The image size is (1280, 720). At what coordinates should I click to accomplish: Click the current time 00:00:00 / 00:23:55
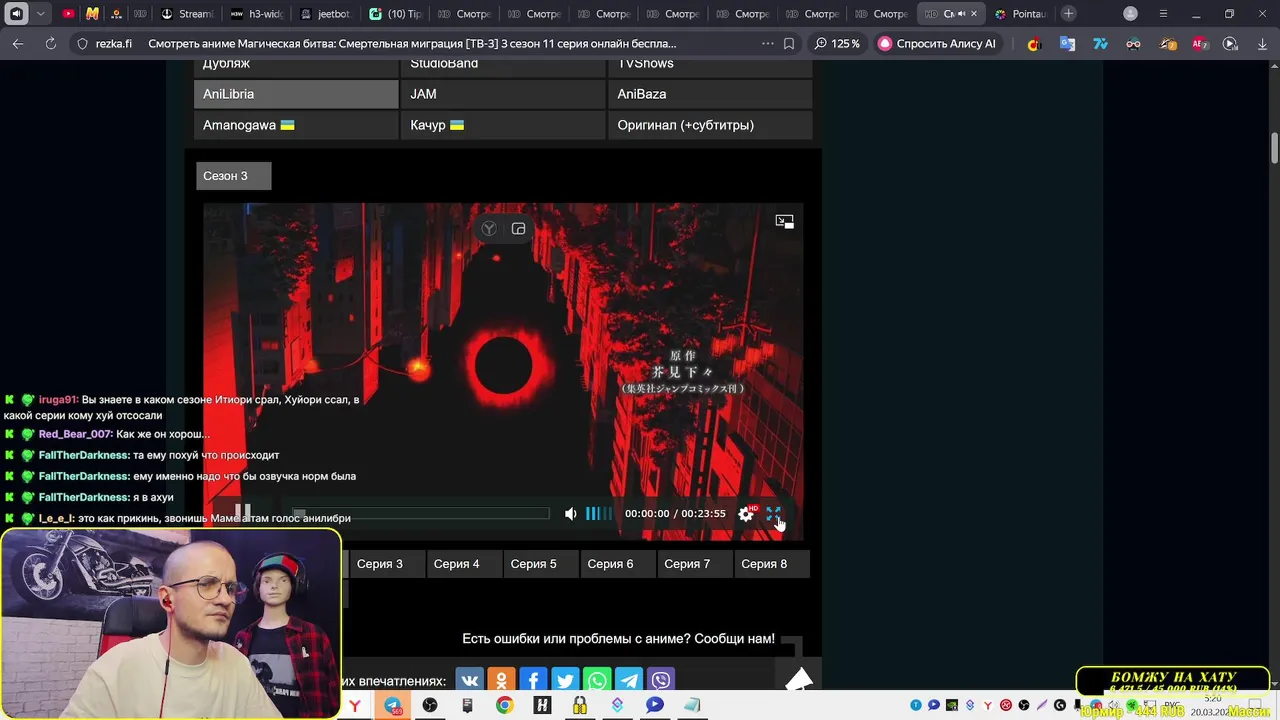[675, 514]
